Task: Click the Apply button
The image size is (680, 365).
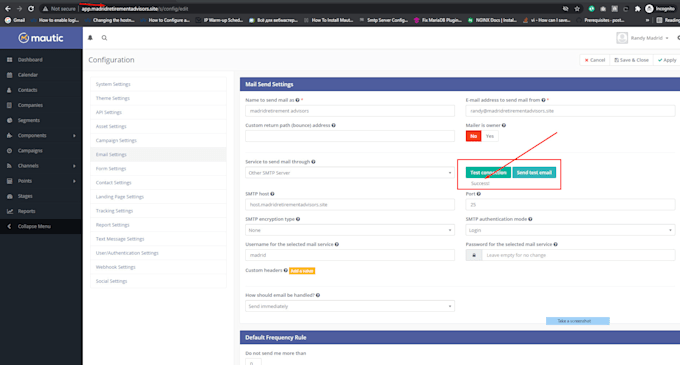Action: [x=667, y=60]
